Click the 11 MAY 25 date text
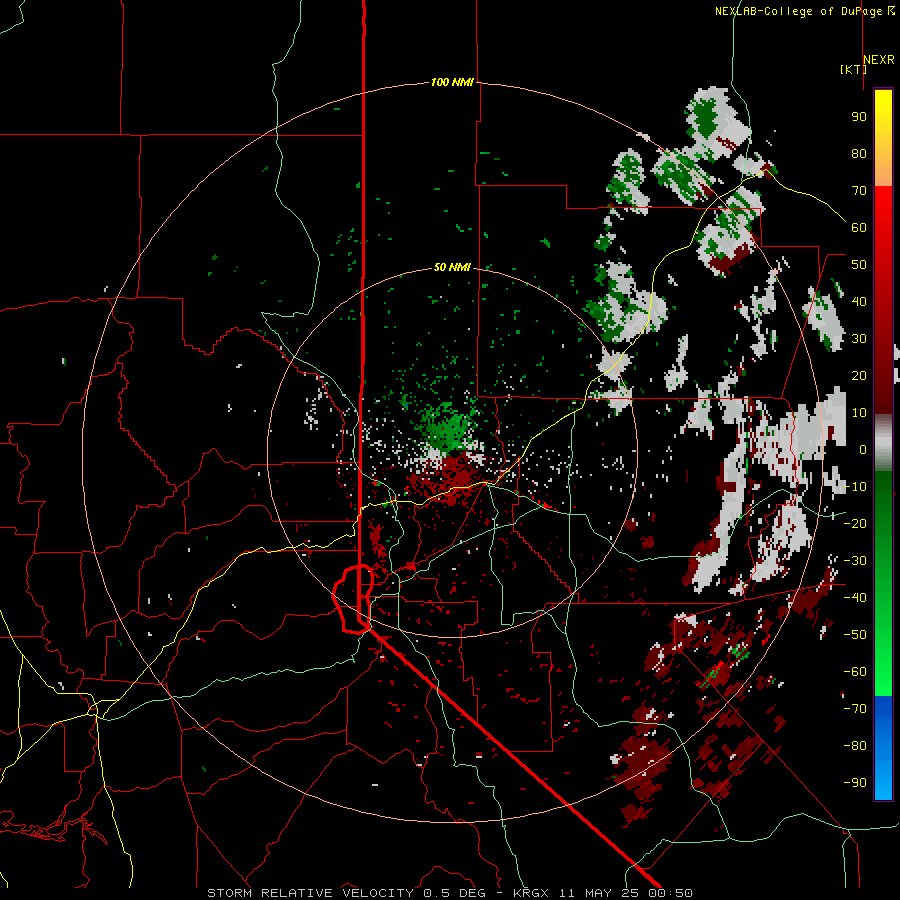Image resolution: width=900 pixels, height=900 pixels. coord(601,893)
